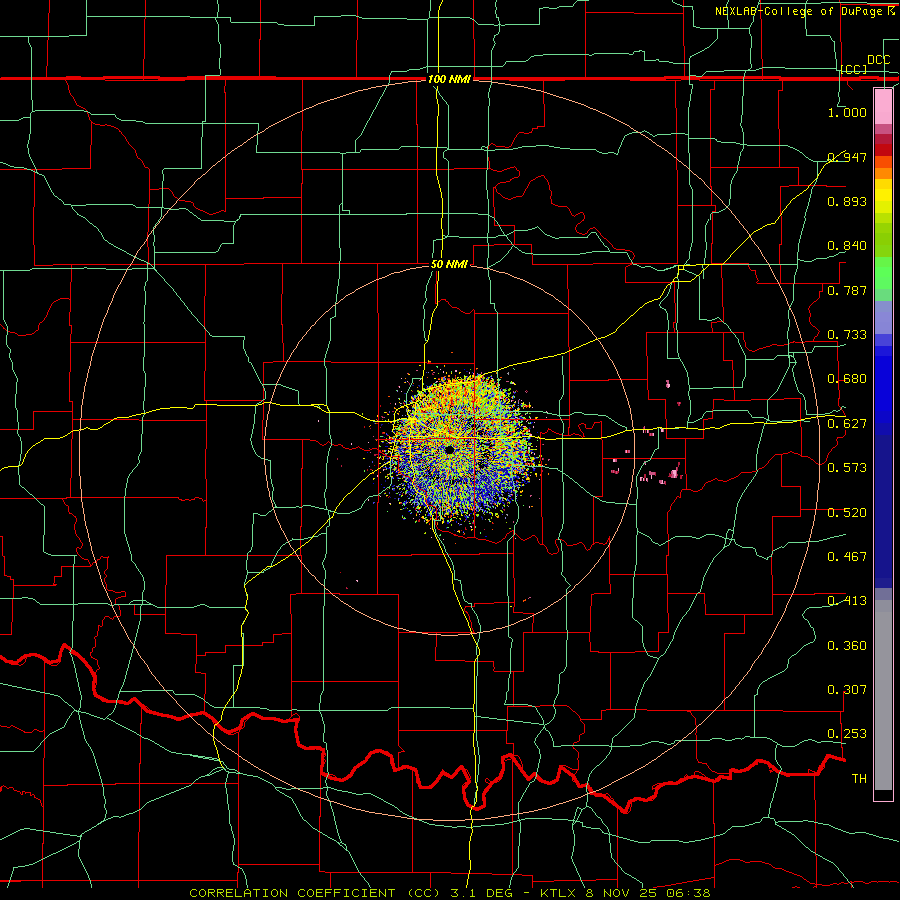Click the [CC] product label
This screenshot has height=900, width=900.
pos(853,69)
